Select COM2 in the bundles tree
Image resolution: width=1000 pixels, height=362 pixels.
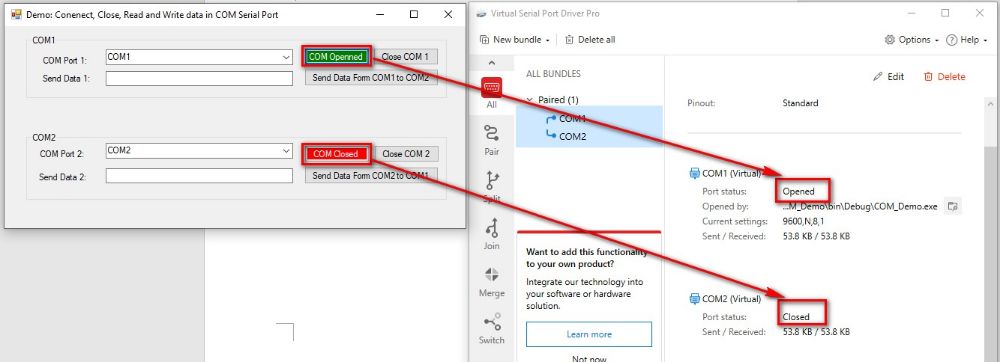tap(572, 136)
